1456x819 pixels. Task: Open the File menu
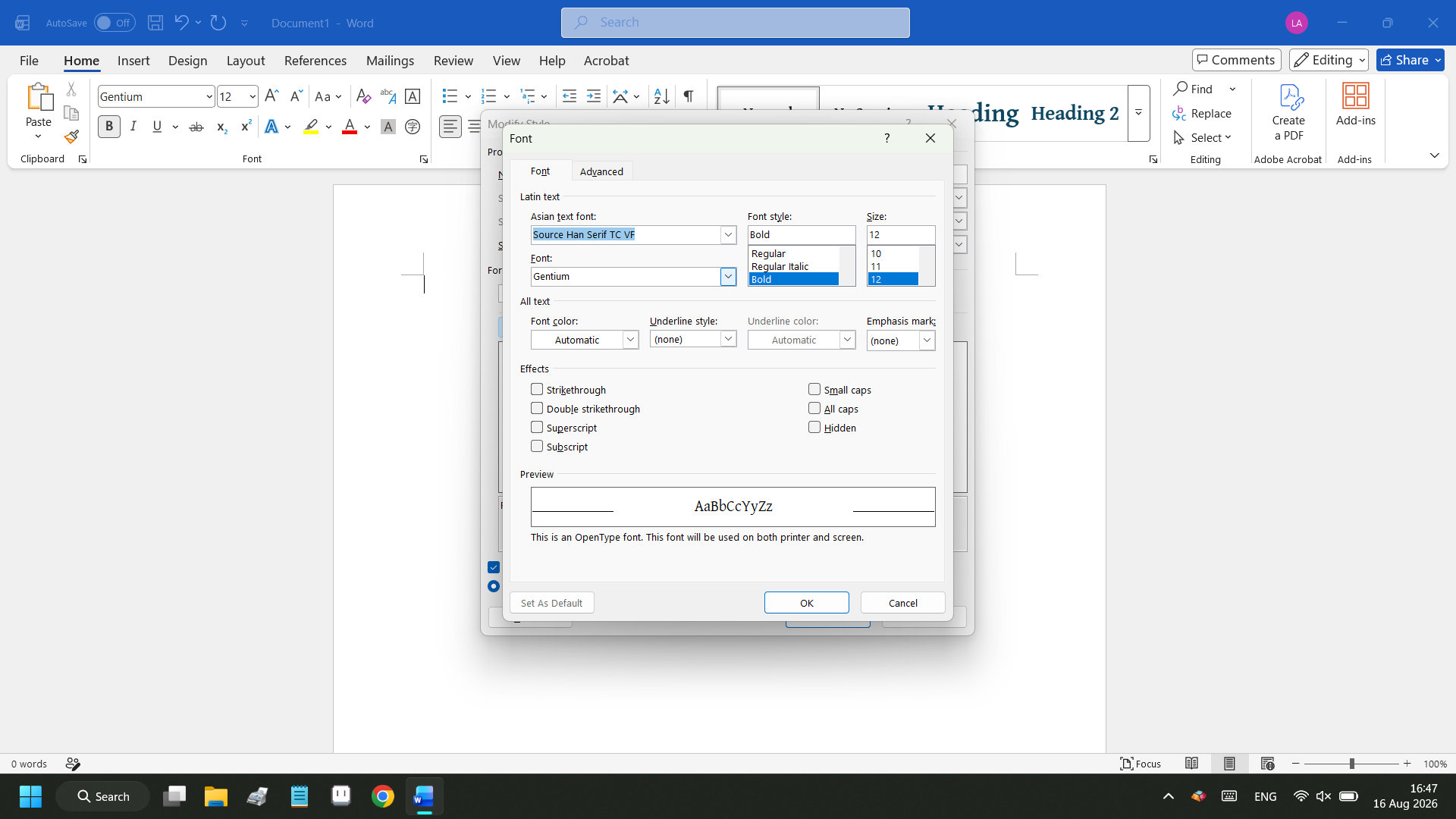[29, 61]
